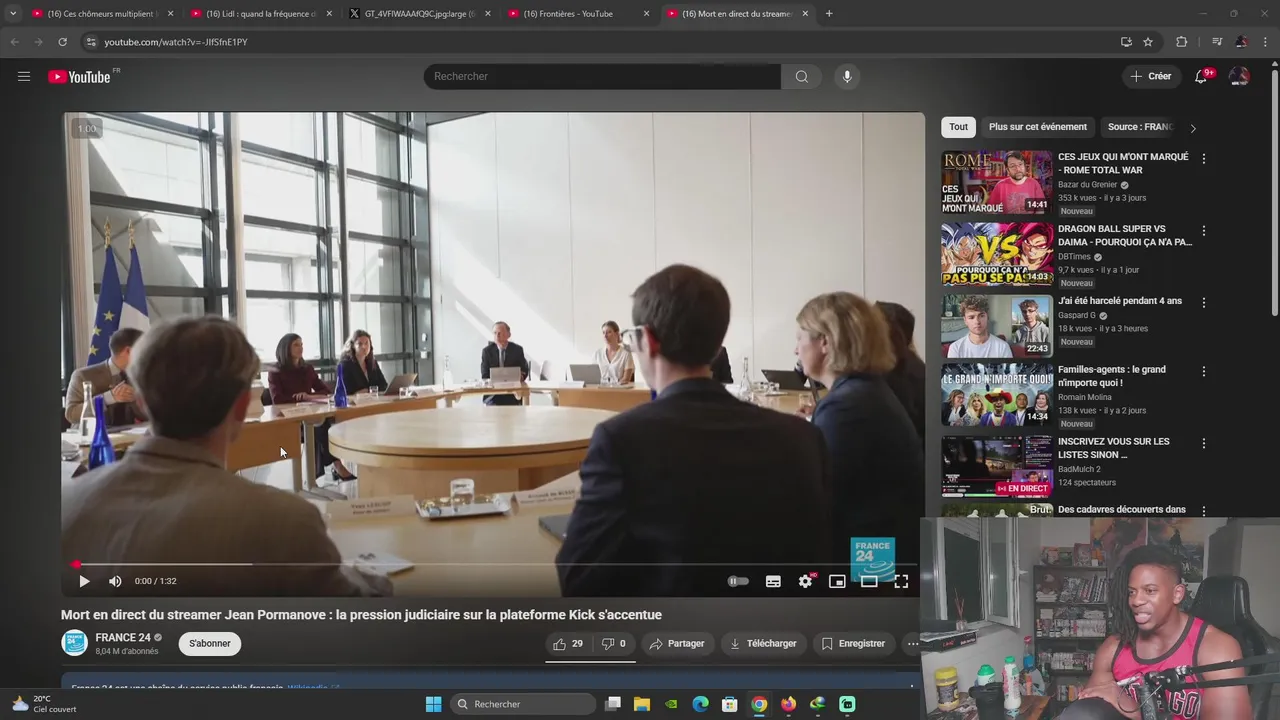Image resolution: width=1280 pixels, height=720 pixels.
Task: Click Créer button to create content
Action: tap(1151, 76)
